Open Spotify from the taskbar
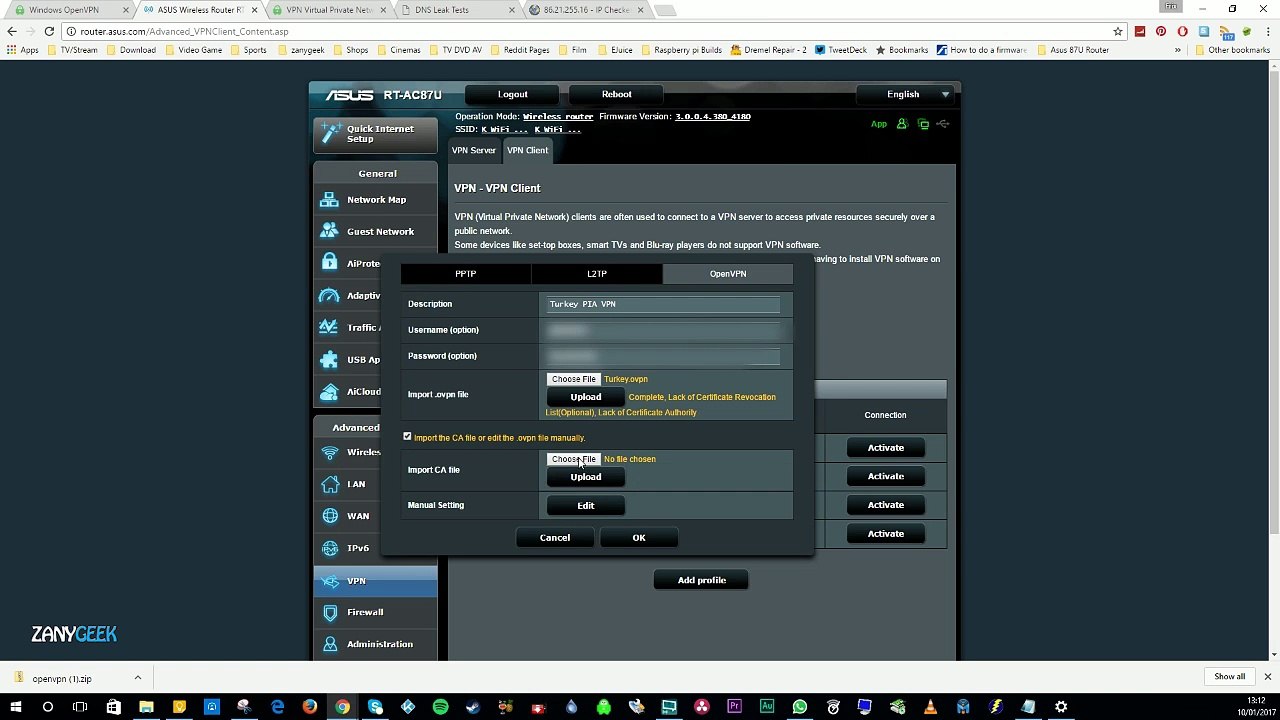 pos(441,707)
